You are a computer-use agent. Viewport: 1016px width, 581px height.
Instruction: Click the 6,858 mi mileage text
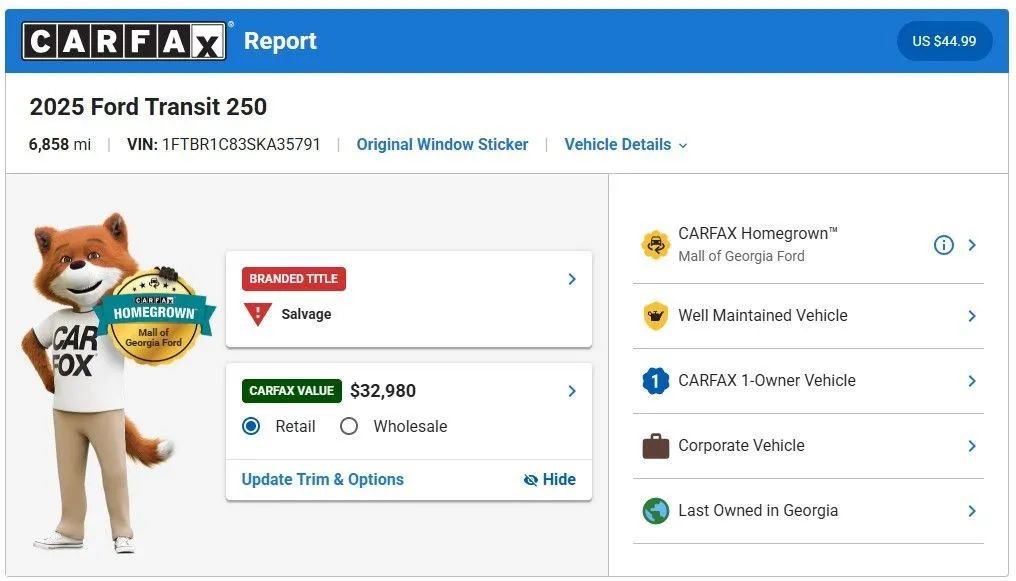click(x=60, y=144)
